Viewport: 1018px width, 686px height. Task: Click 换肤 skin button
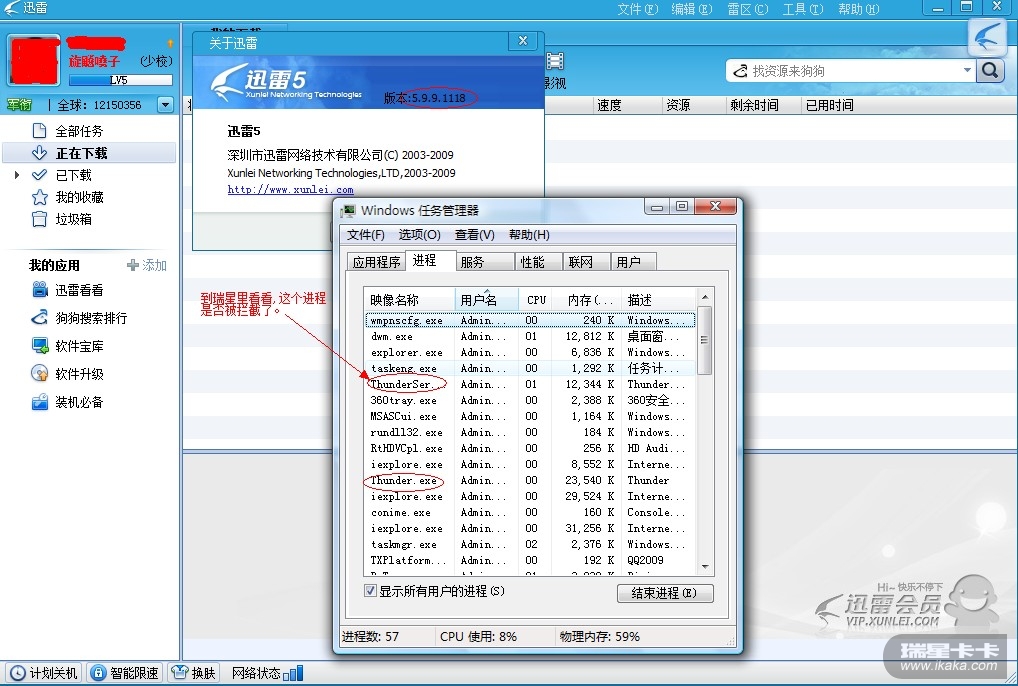pyautogui.click(x=193, y=673)
